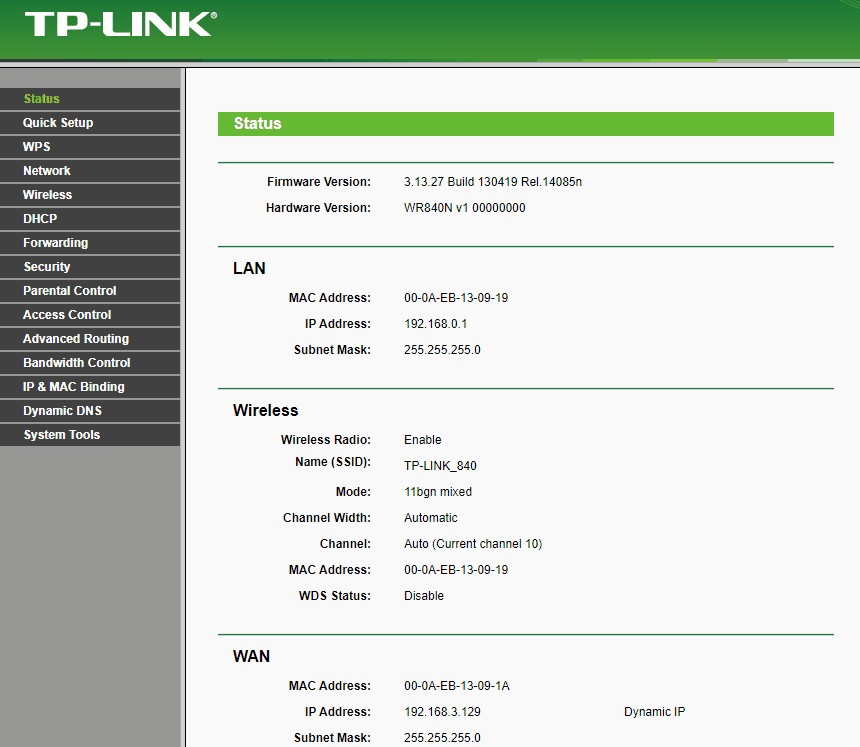Go to the Wireless sidebar menu item

point(90,195)
